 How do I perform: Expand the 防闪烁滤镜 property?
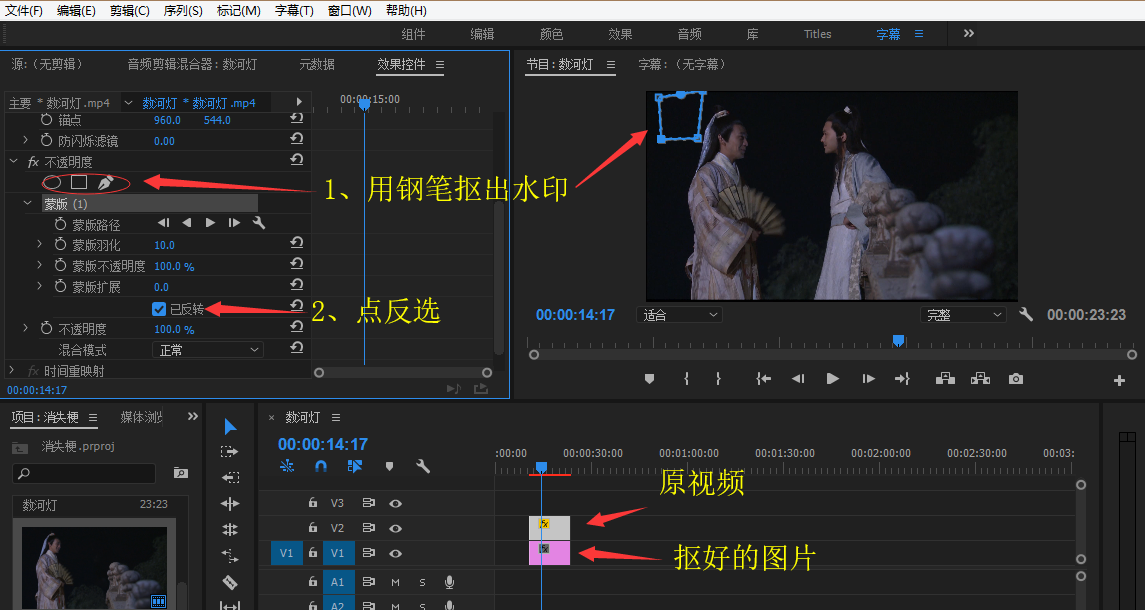pyautogui.click(x=26, y=140)
